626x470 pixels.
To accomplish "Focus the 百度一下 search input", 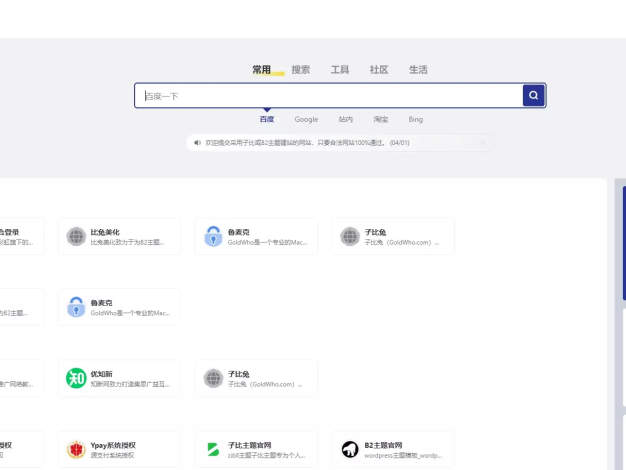I will (x=329, y=95).
